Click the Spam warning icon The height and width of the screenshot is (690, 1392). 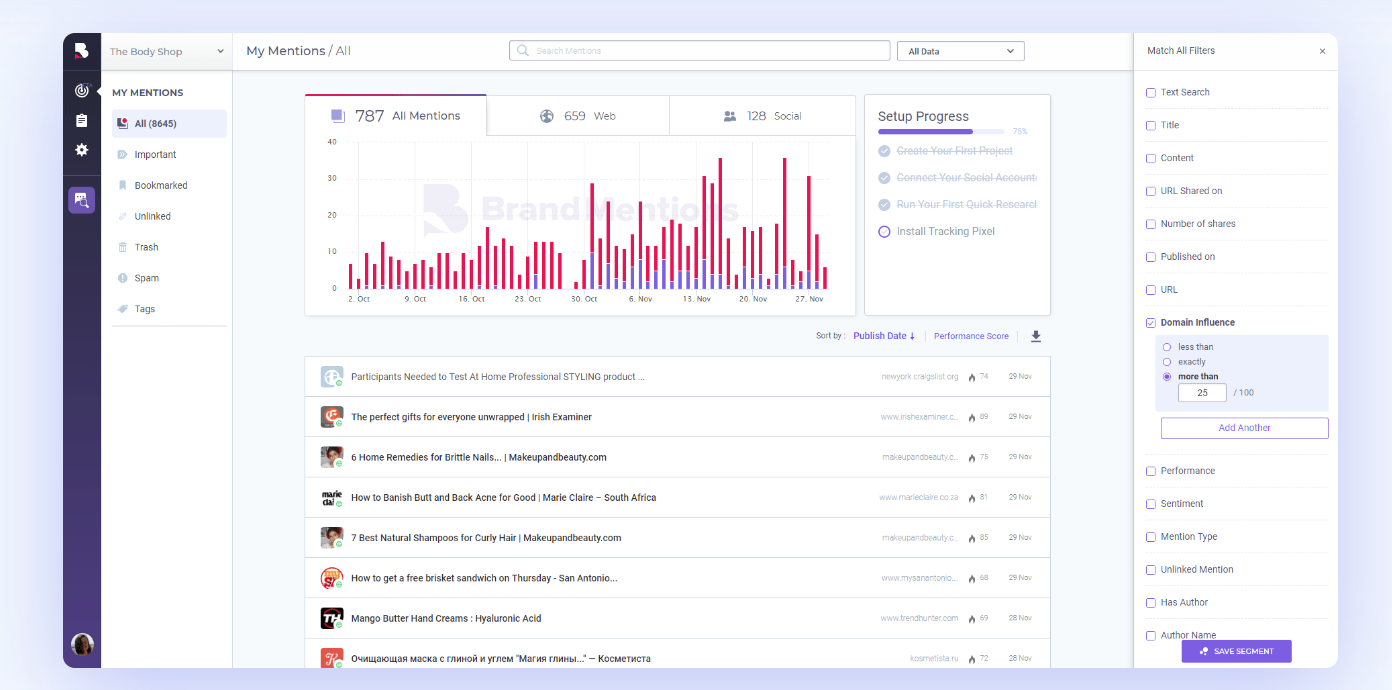(x=122, y=278)
